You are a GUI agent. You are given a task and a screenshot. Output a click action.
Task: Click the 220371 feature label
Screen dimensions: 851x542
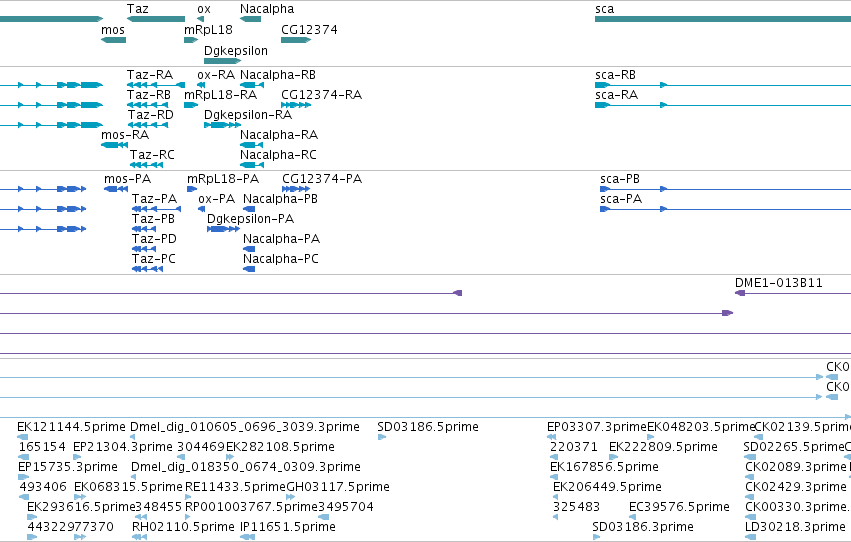click(574, 447)
